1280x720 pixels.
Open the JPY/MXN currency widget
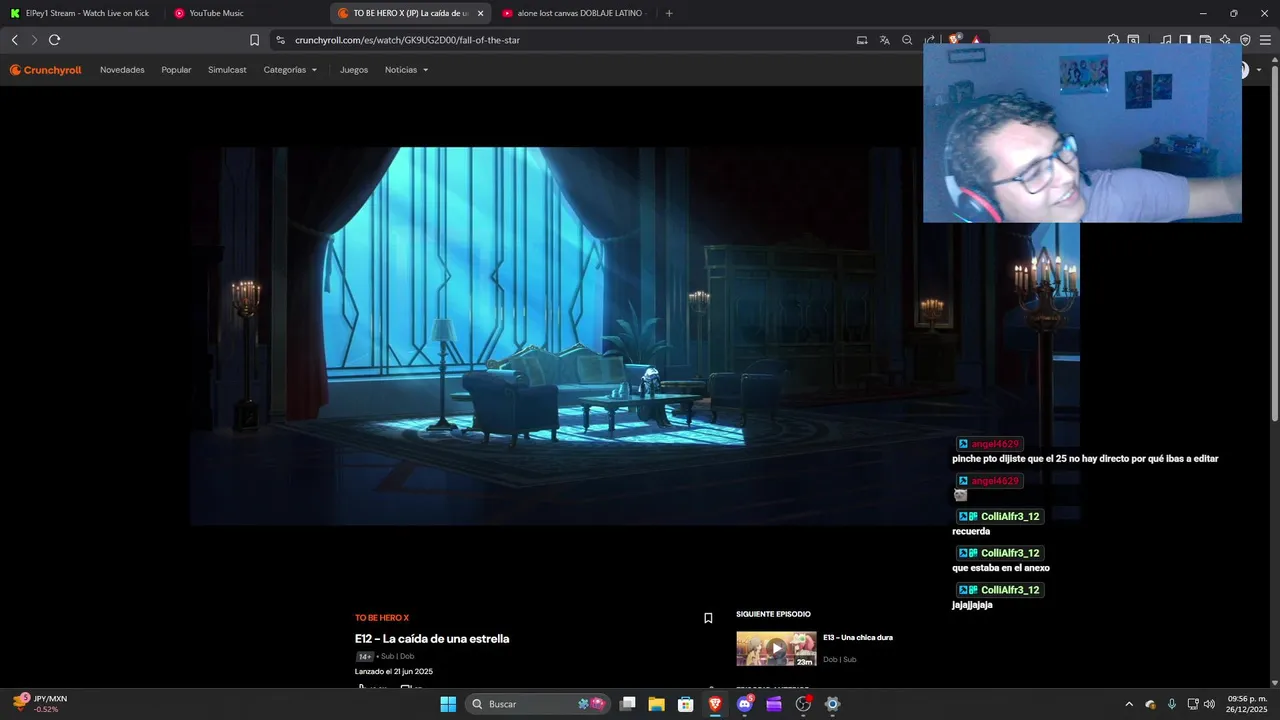pos(40,704)
